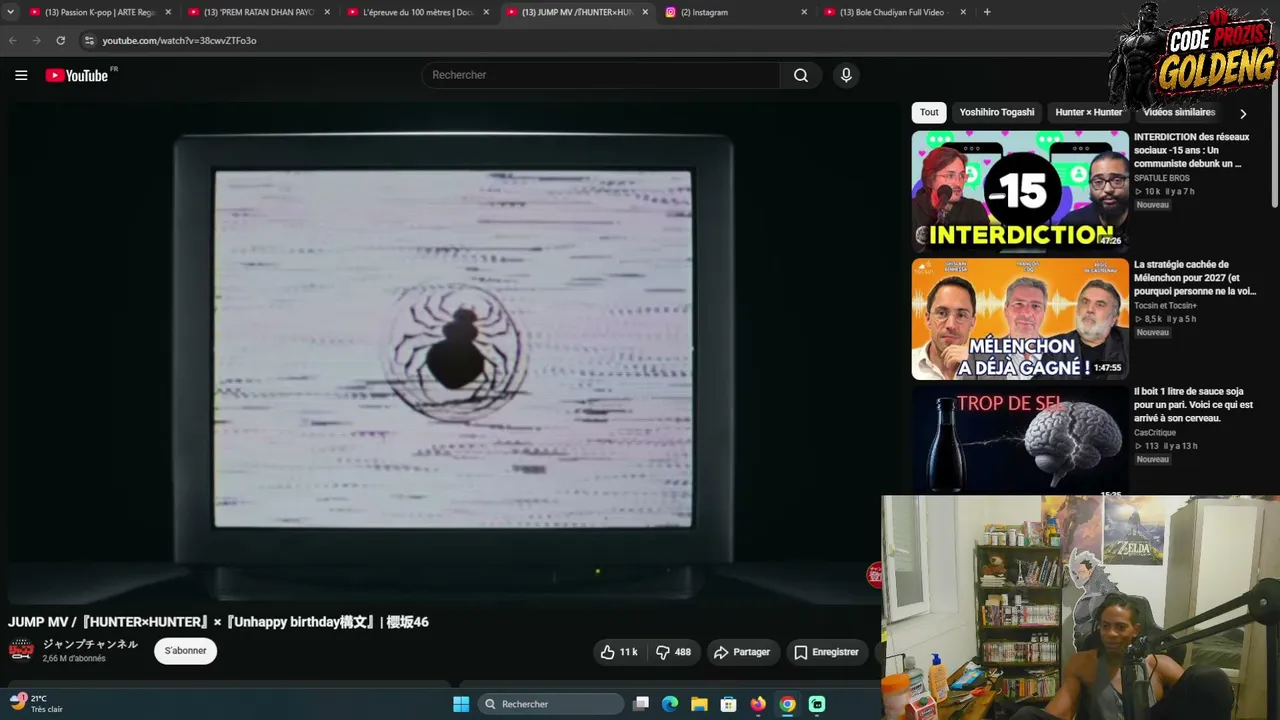Open the Windows Start menu
This screenshot has height=720, width=1280.
(461, 704)
